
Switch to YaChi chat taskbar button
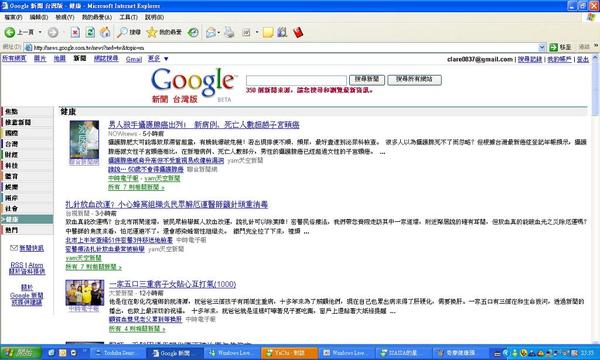click(289, 353)
